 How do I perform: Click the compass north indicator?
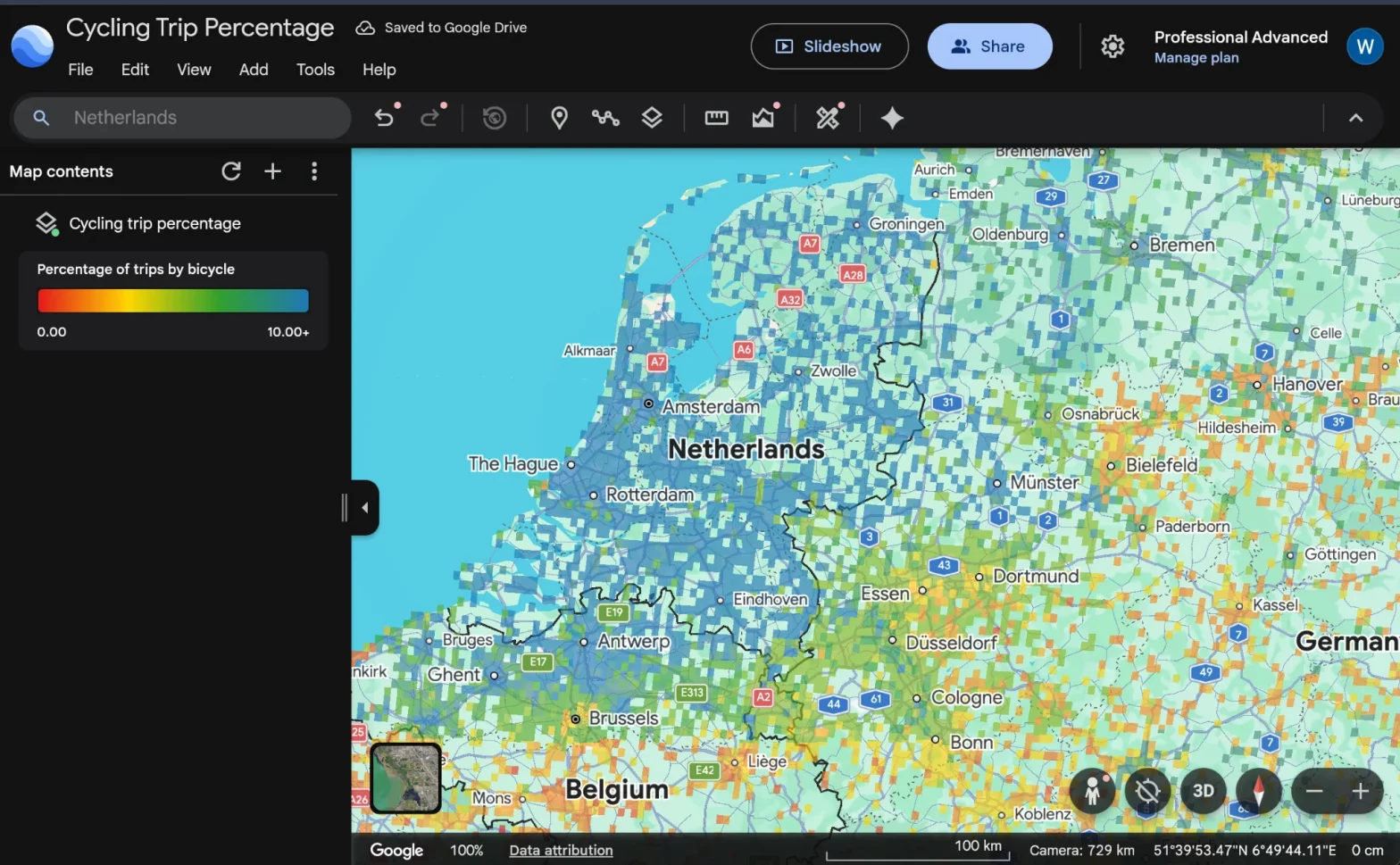(1259, 791)
